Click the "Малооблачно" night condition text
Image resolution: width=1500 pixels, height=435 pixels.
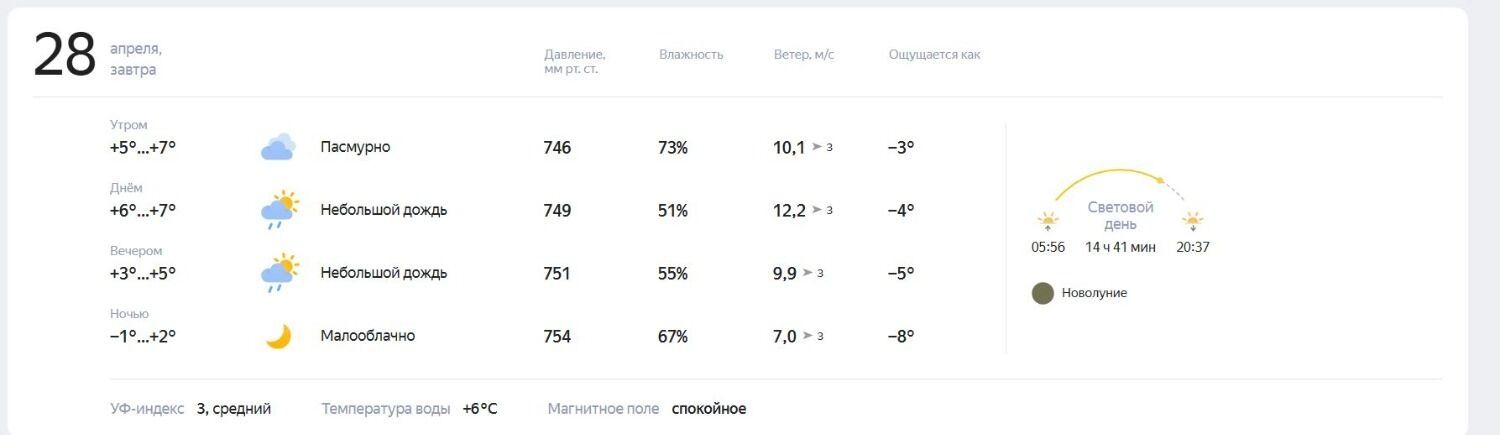367,336
